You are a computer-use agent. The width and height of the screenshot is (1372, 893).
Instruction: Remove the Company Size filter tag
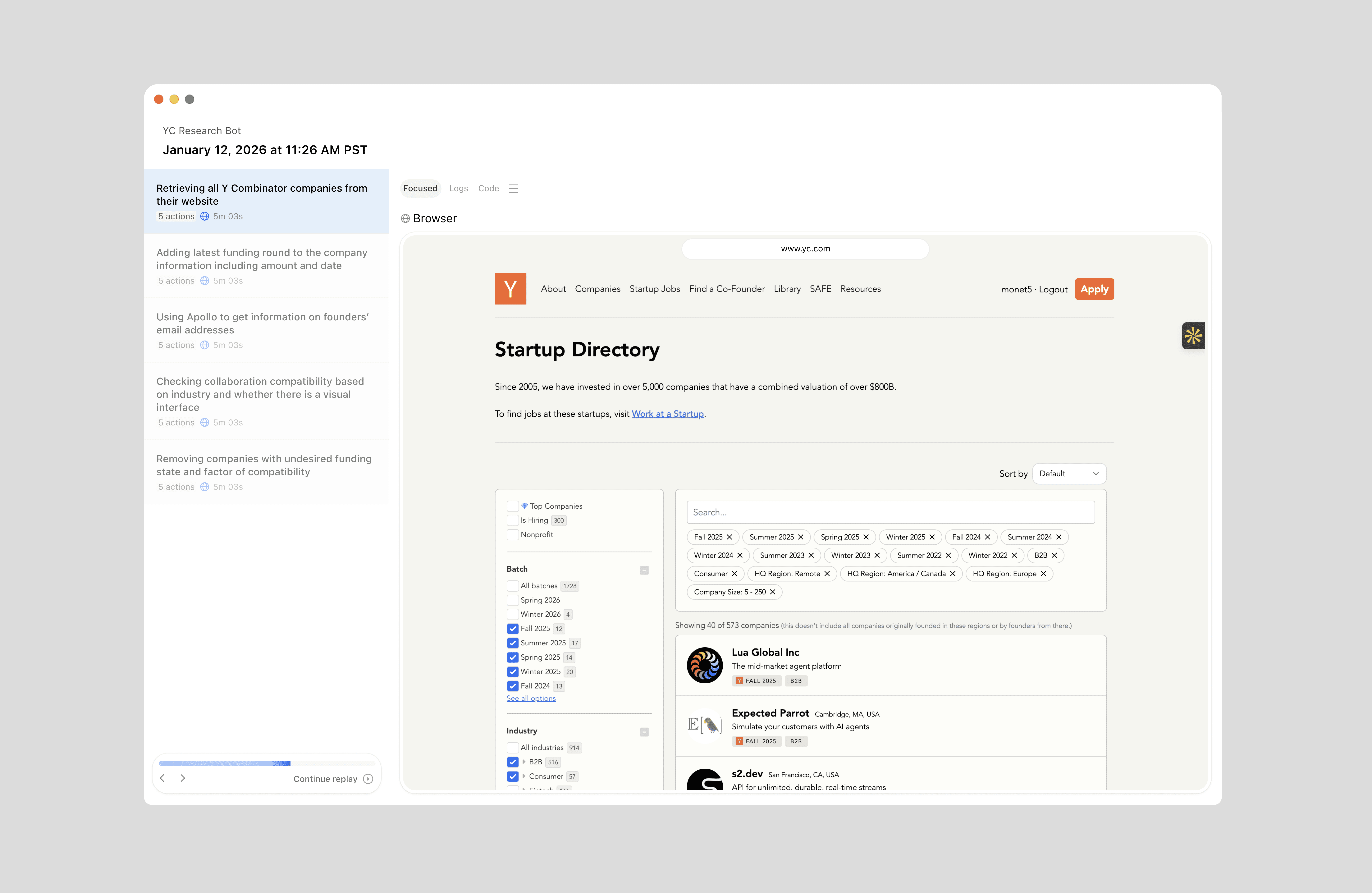(772, 592)
